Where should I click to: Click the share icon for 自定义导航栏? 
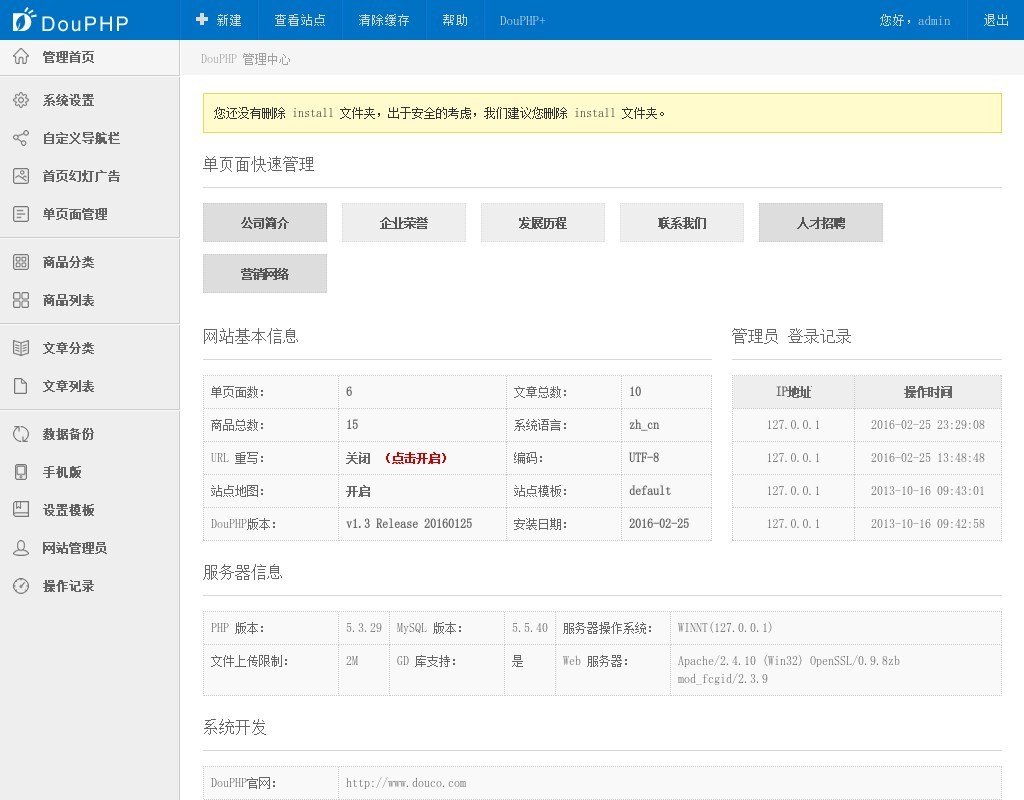pyautogui.click(x=21, y=138)
